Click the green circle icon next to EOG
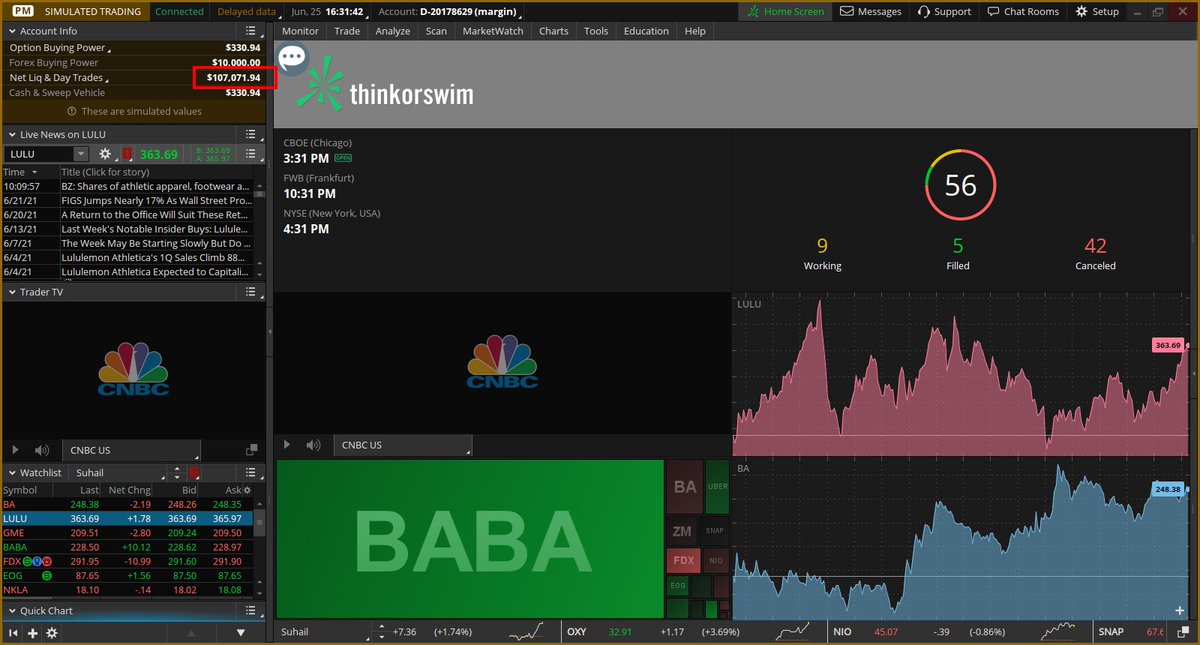The image size is (1200, 645). click(47, 576)
